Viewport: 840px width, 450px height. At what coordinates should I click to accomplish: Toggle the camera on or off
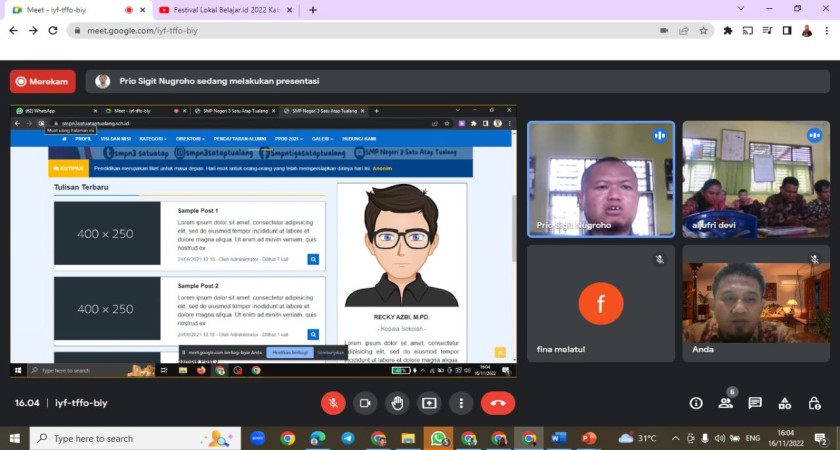click(x=365, y=403)
